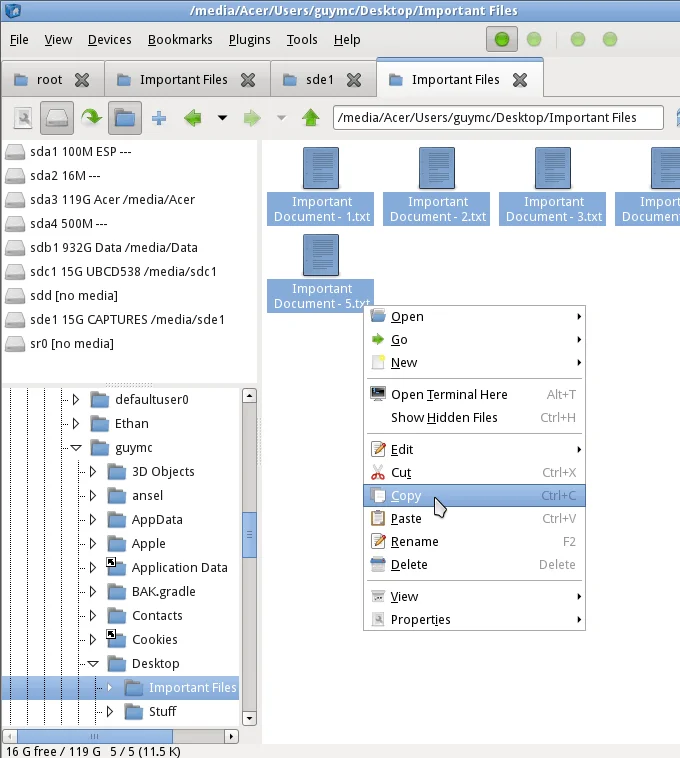This screenshot has height=758, width=680.
Task: Click the path bar input field
Action: pos(497,118)
